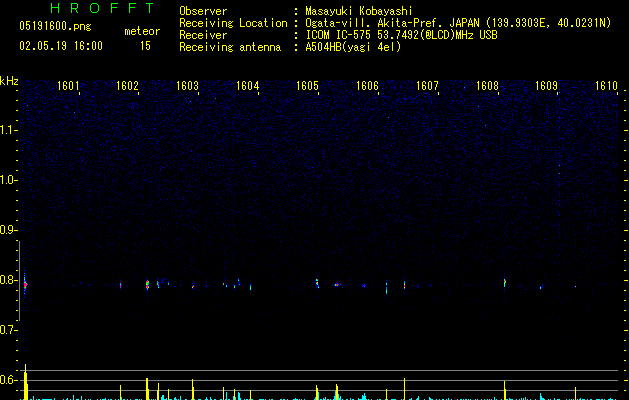Screen dimensions: 629x400
Task: Click the 0.7 kHz axis label
Action: click(x=8, y=330)
